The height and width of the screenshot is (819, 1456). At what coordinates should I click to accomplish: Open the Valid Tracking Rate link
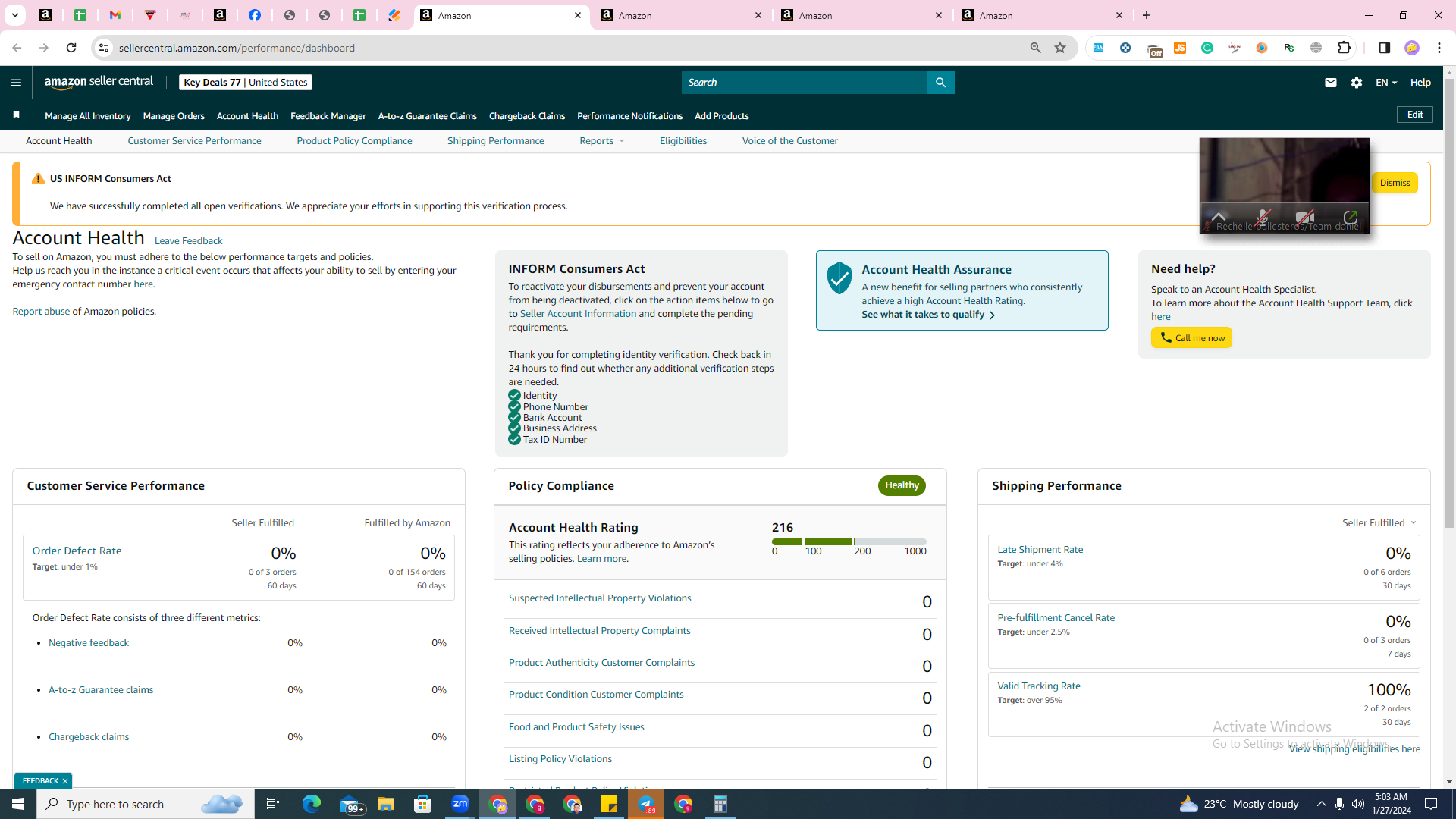pos(1038,686)
